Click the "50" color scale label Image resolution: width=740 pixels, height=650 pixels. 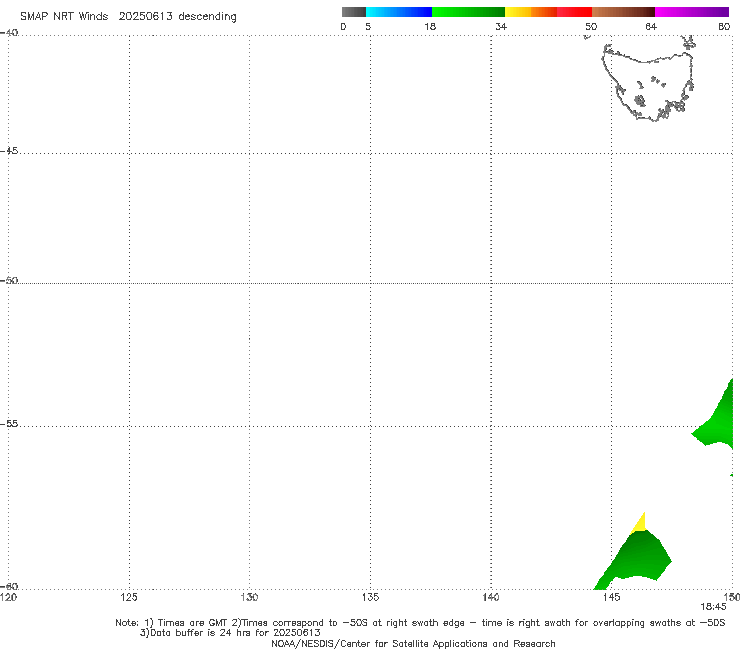[x=591, y=27]
